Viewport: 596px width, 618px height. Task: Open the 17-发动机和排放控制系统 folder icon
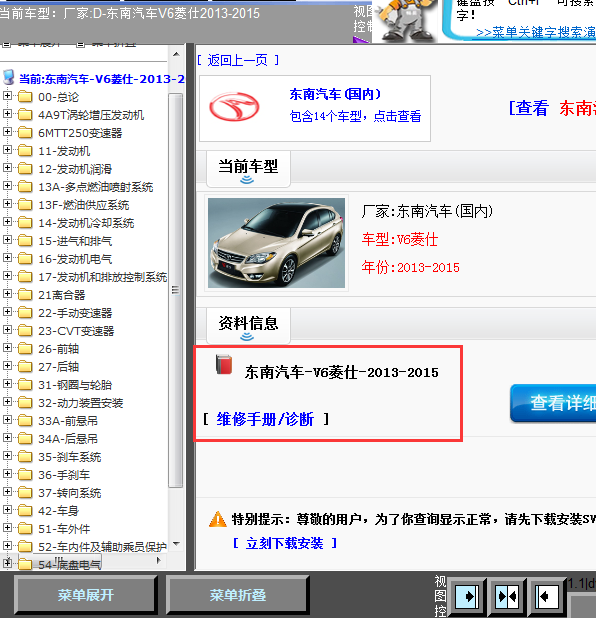[x=25, y=277]
